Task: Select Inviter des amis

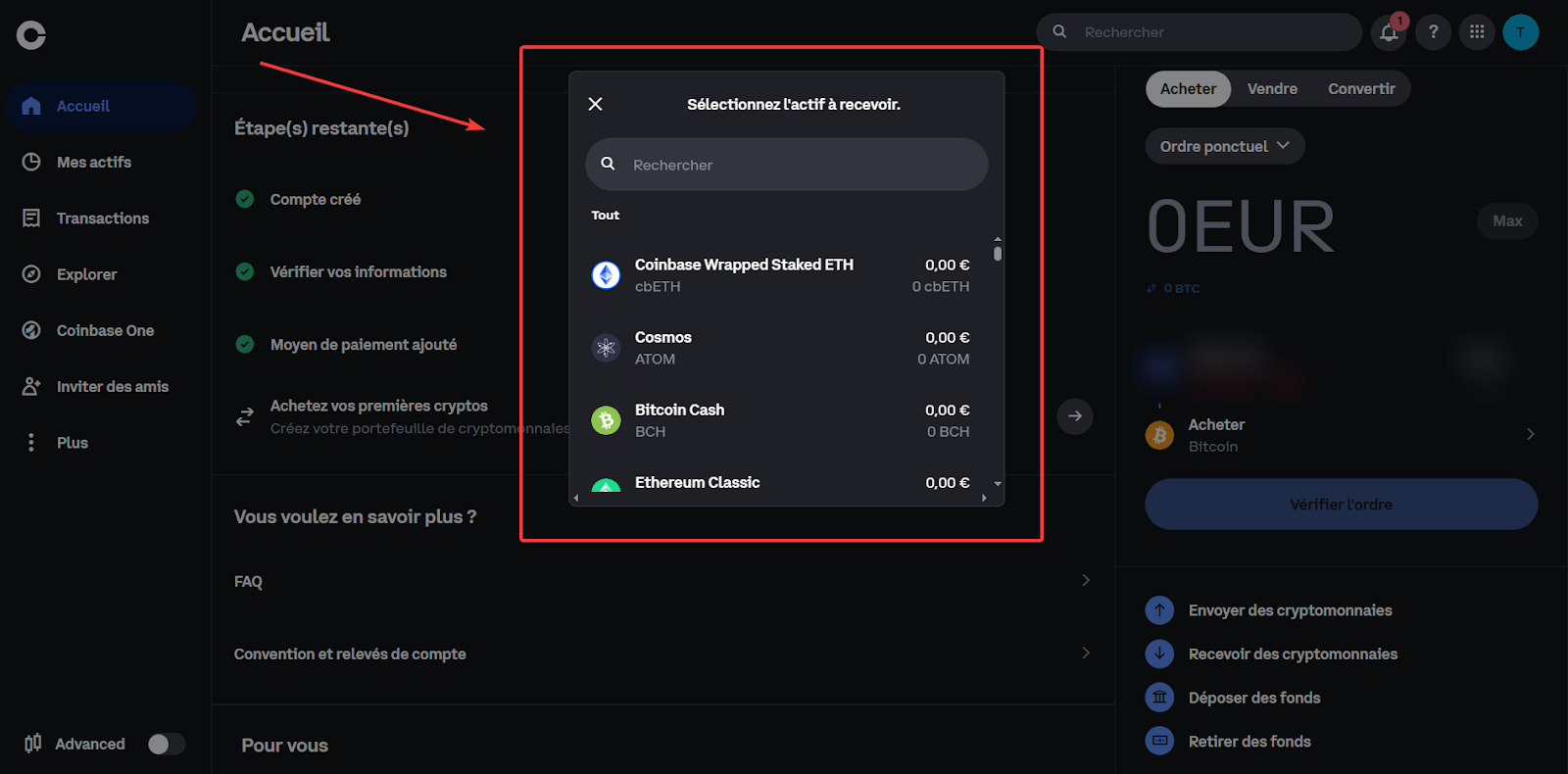Action: pos(101,386)
